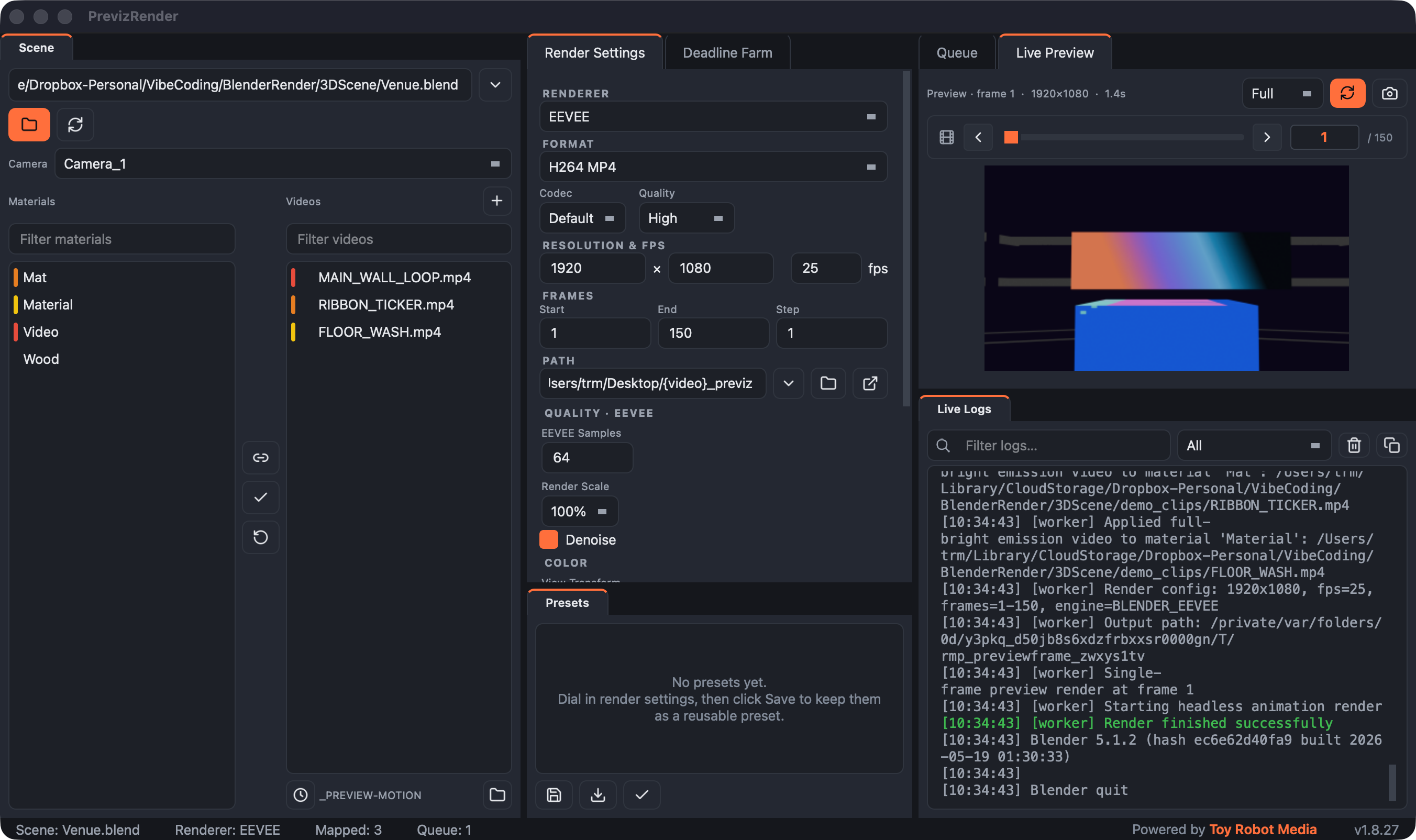Viewport: 1416px width, 840px height.
Task: Go to next preview frame
Action: point(1267,137)
